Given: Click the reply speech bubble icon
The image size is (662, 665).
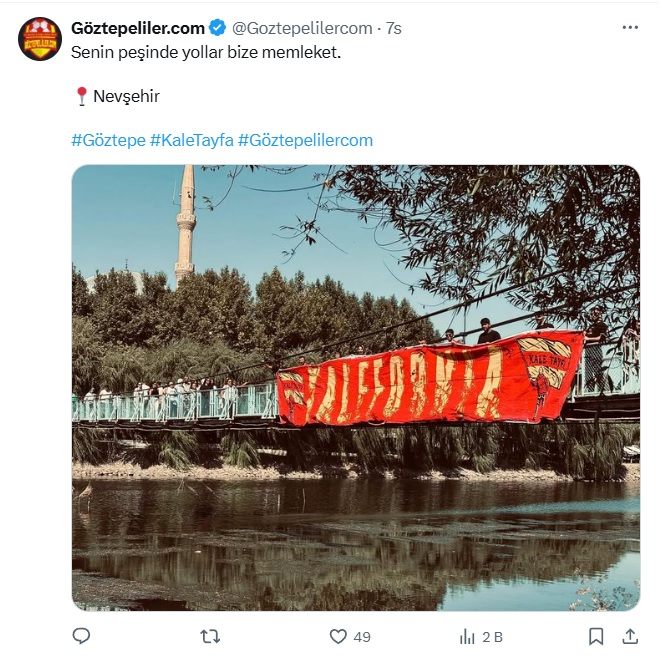Looking at the screenshot, I should (81, 636).
